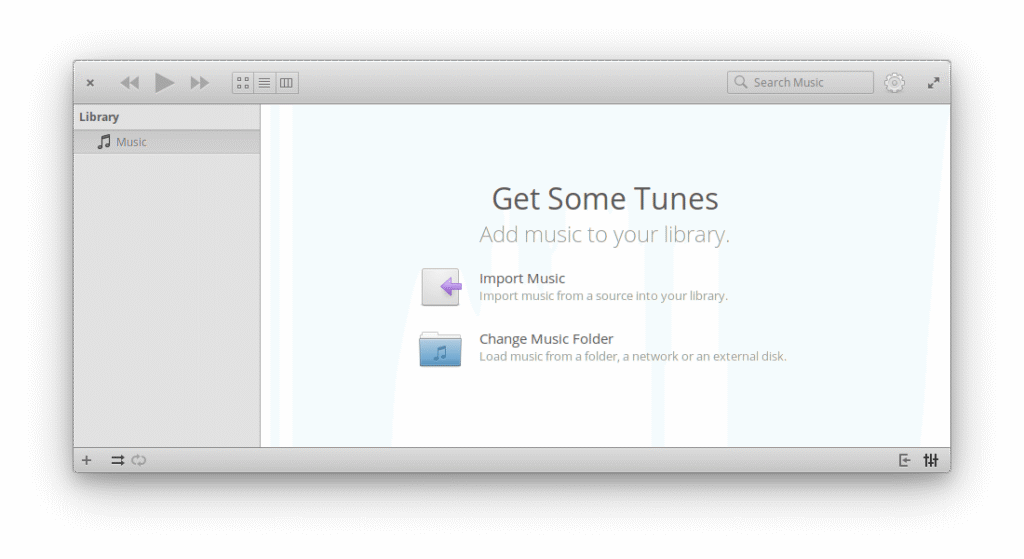Select Music in the Library sidebar
The width and height of the screenshot is (1024, 559).
pos(130,142)
